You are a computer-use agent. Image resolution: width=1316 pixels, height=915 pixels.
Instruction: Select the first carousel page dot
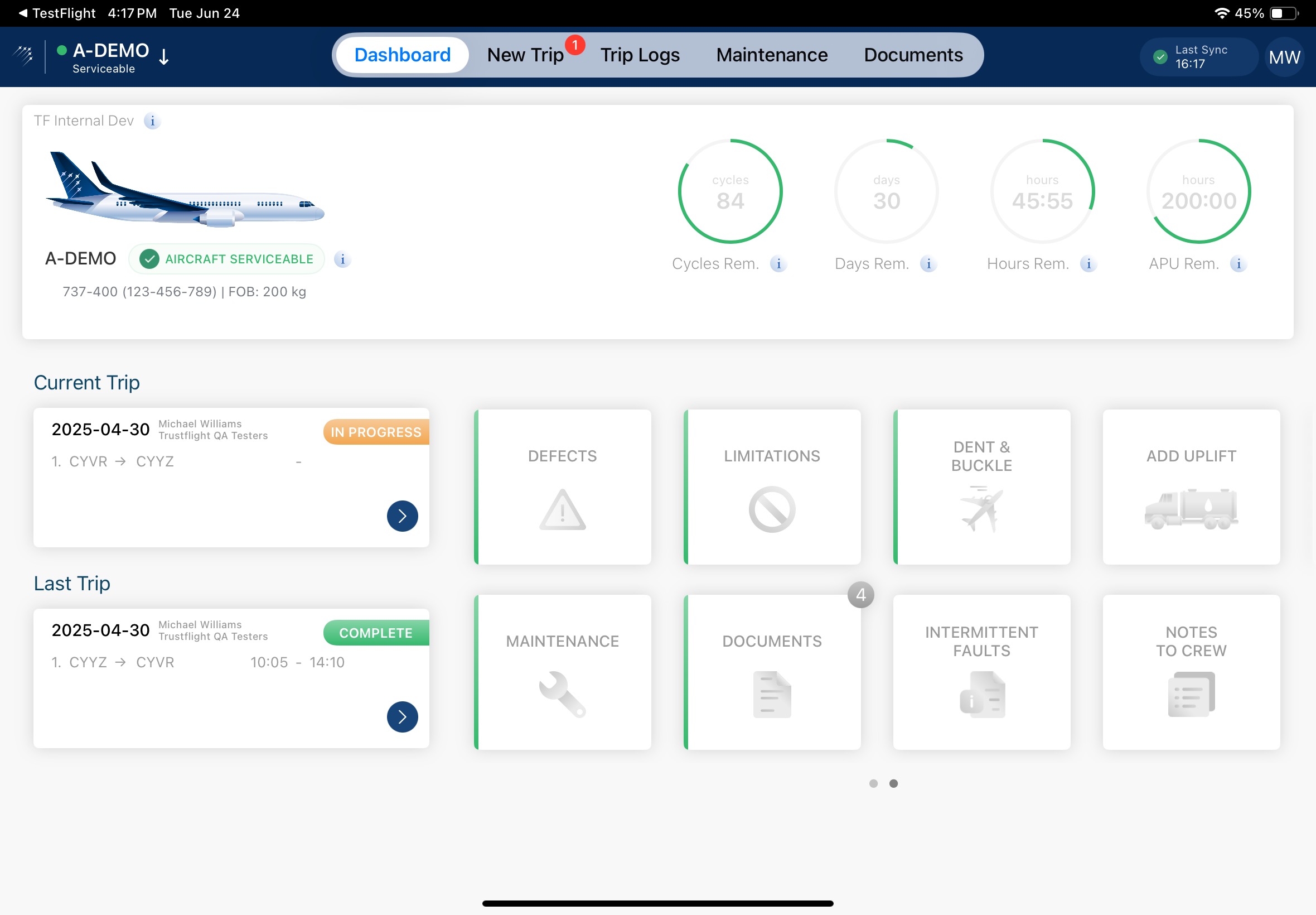point(873,783)
